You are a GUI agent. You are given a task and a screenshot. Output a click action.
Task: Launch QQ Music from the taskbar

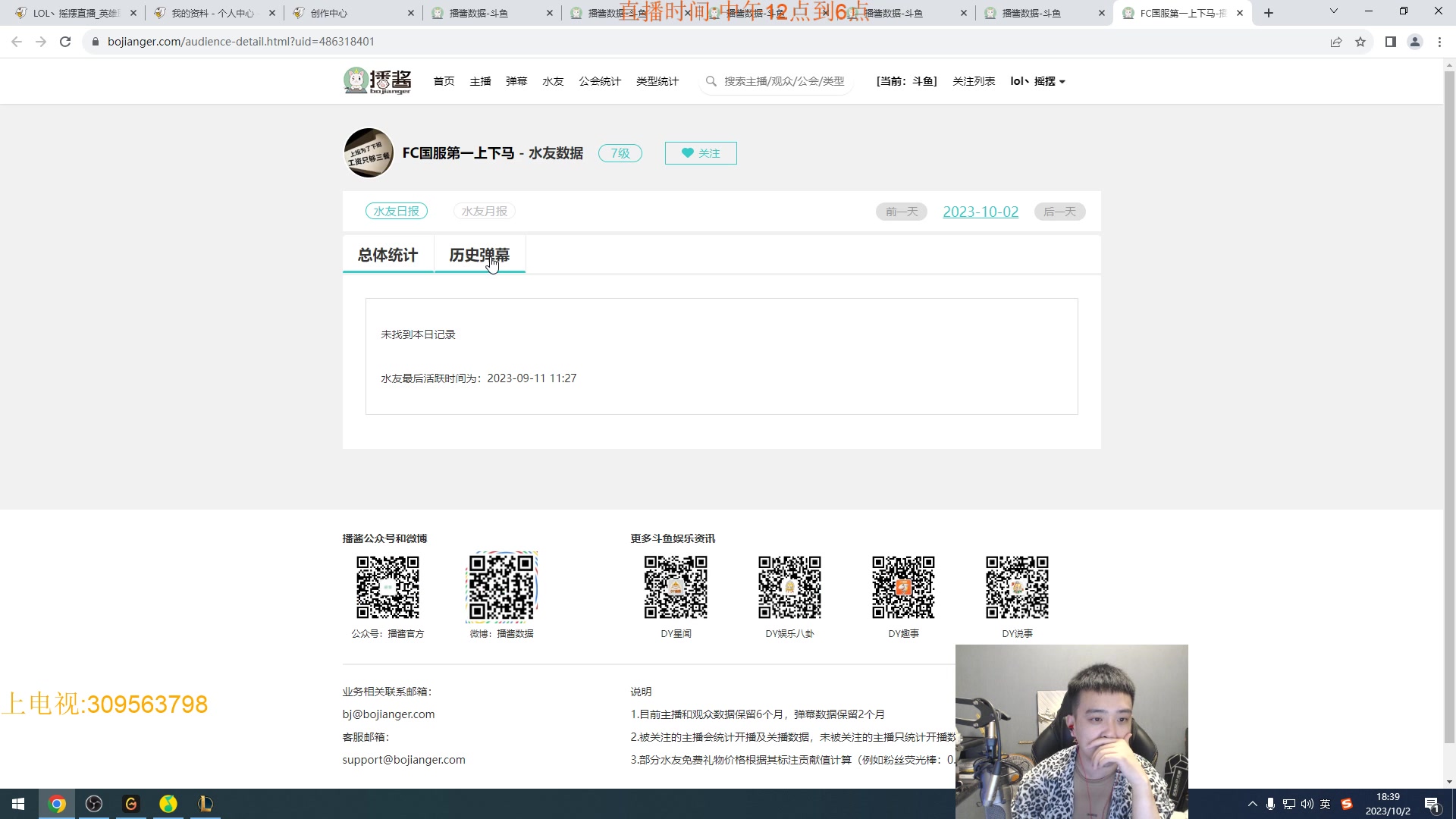click(x=168, y=804)
